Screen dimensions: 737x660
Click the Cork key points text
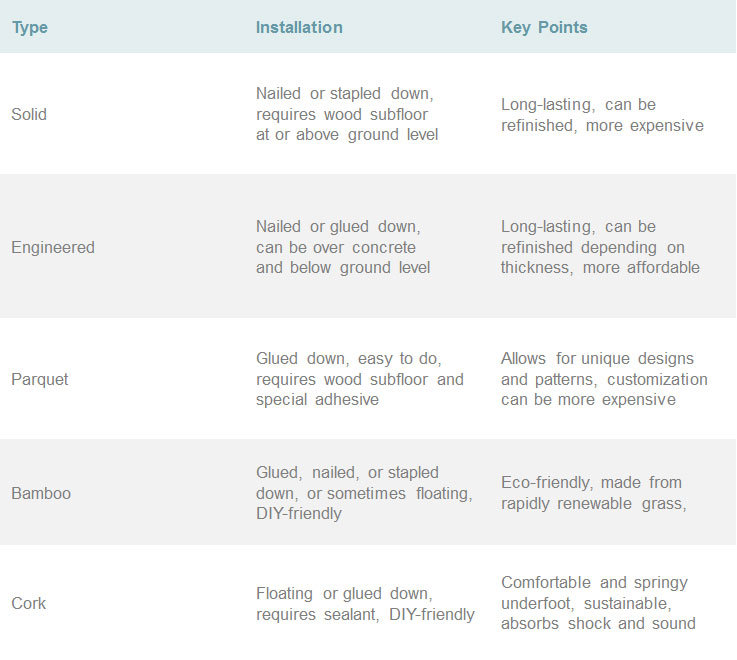click(x=598, y=603)
